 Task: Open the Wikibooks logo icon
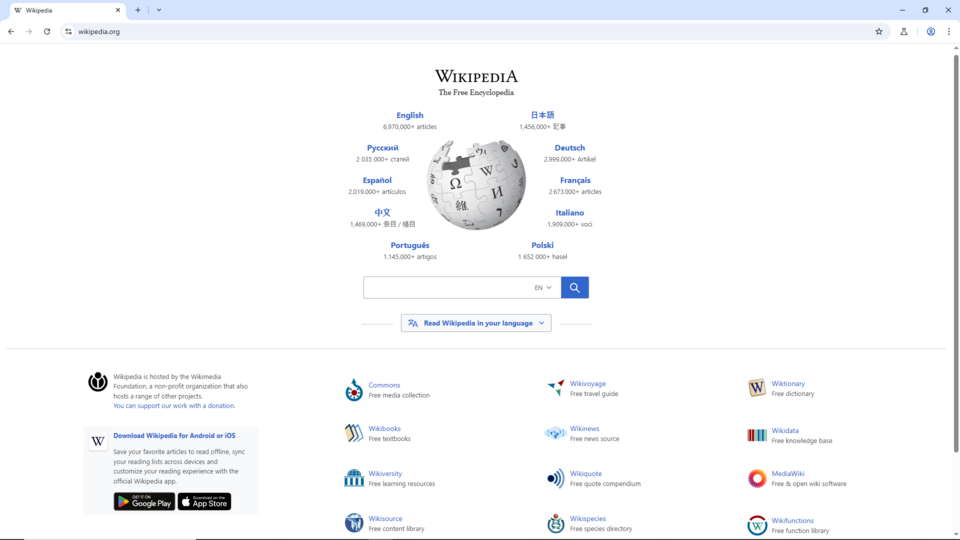(354, 433)
